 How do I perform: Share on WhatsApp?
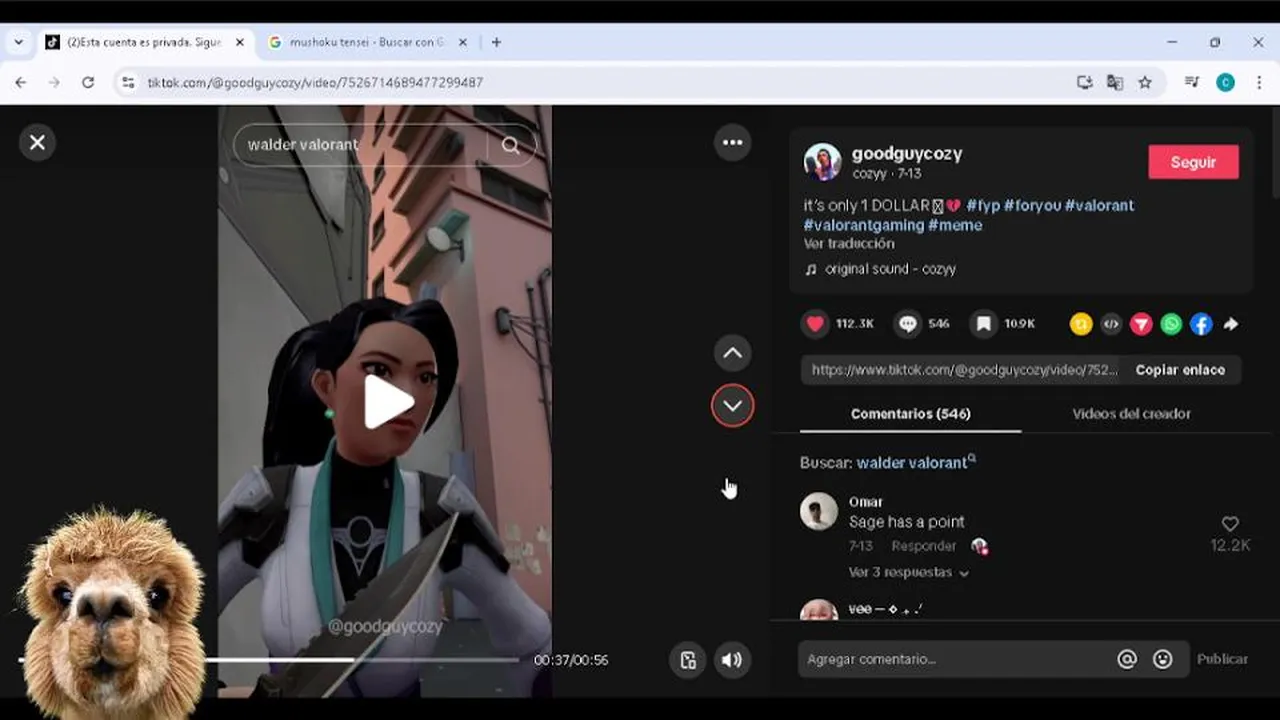1171,324
